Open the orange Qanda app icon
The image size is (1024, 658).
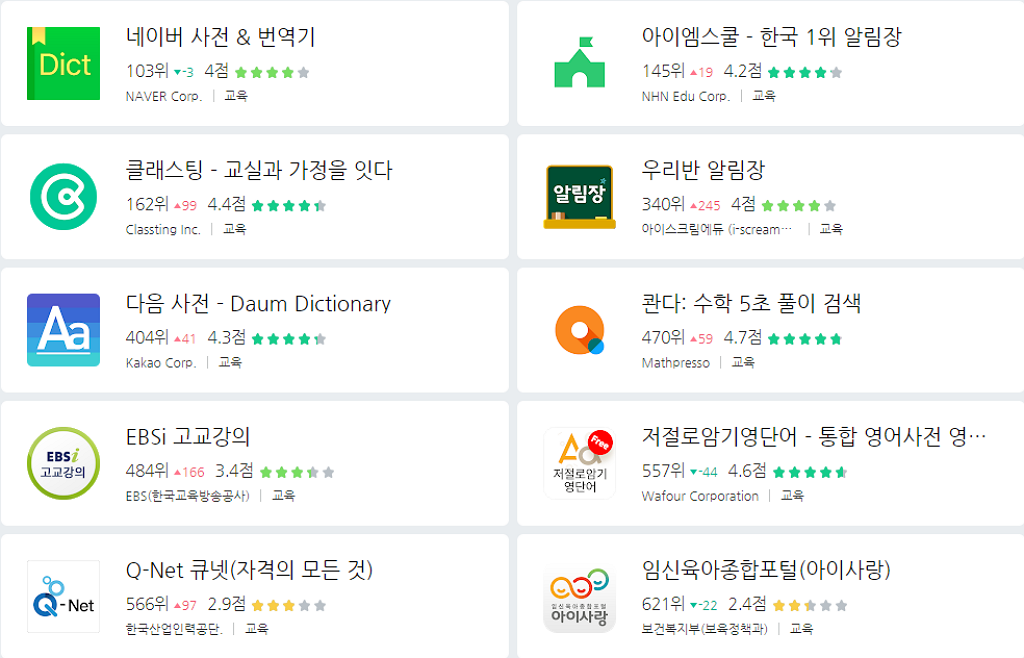click(x=579, y=330)
